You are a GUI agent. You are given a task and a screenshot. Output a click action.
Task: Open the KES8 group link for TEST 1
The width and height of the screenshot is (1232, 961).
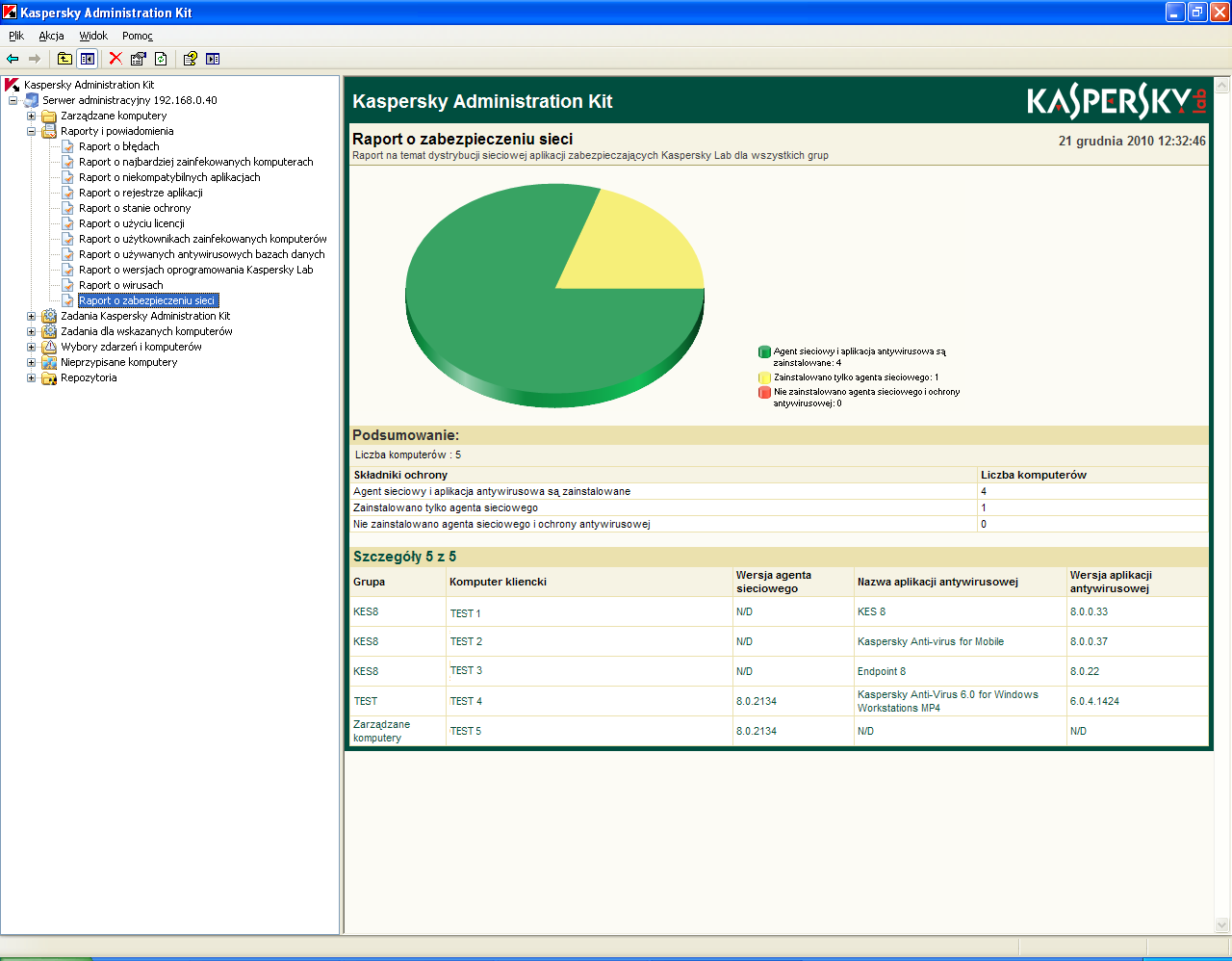366,612
